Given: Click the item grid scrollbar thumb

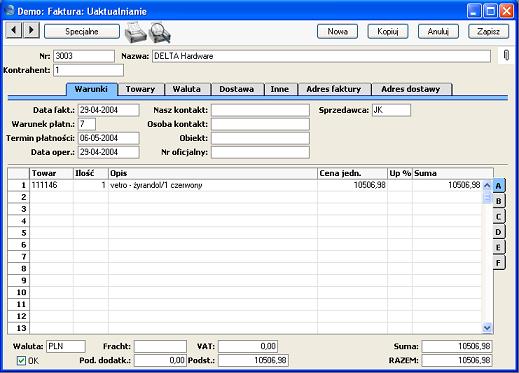Looking at the screenshot, I should [487, 197].
